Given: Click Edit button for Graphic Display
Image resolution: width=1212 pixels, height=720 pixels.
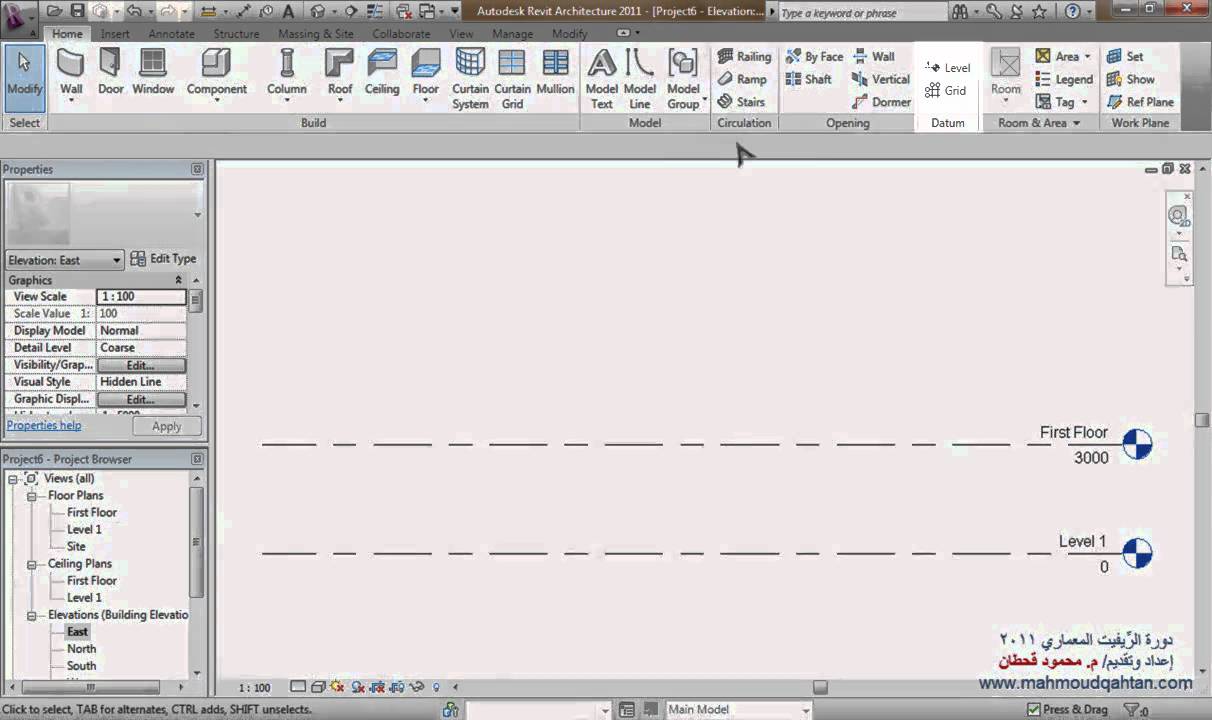Looking at the screenshot, I should (x=141, y=399).
